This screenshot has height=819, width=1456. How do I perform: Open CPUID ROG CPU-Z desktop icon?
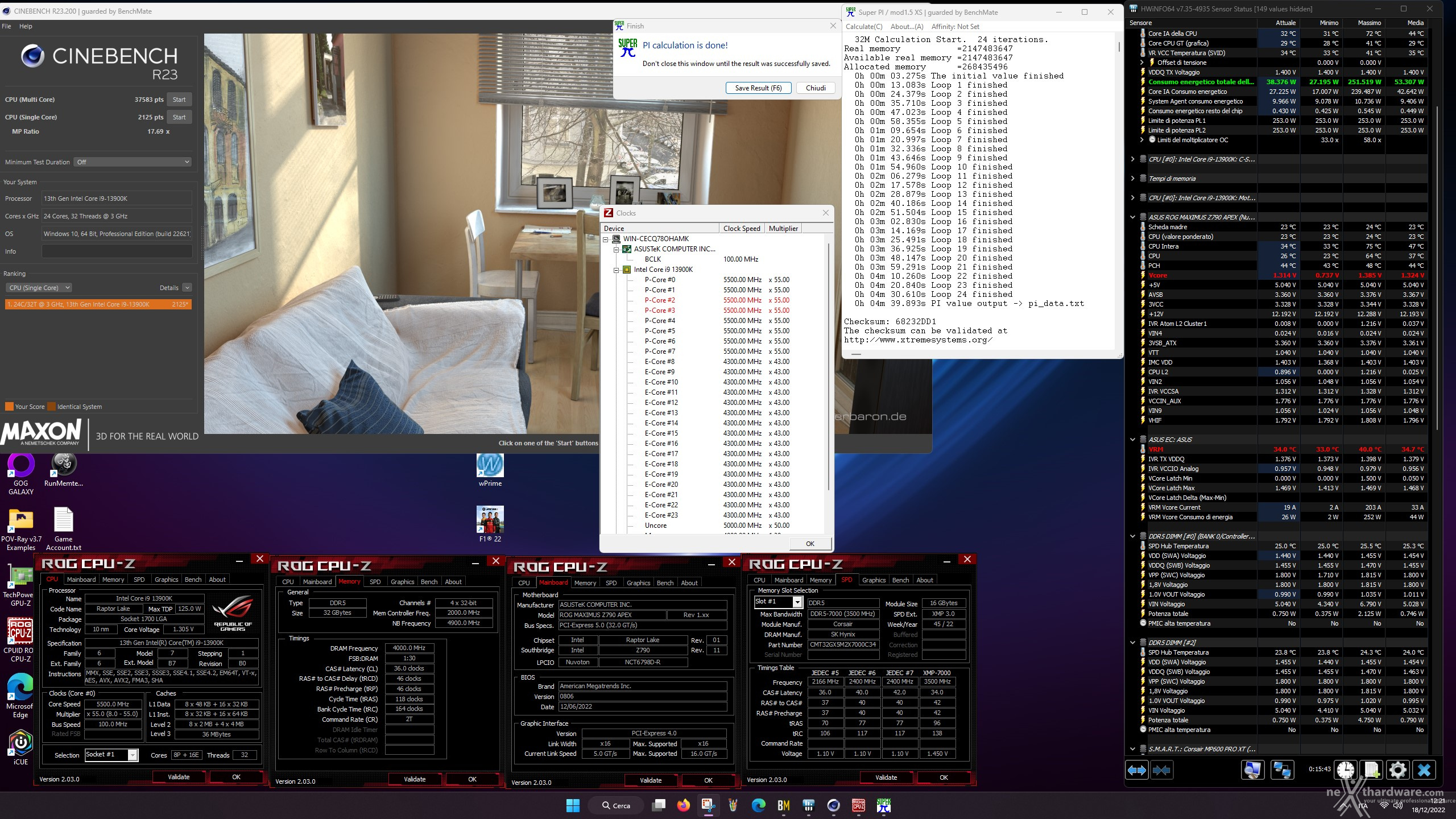20,640
